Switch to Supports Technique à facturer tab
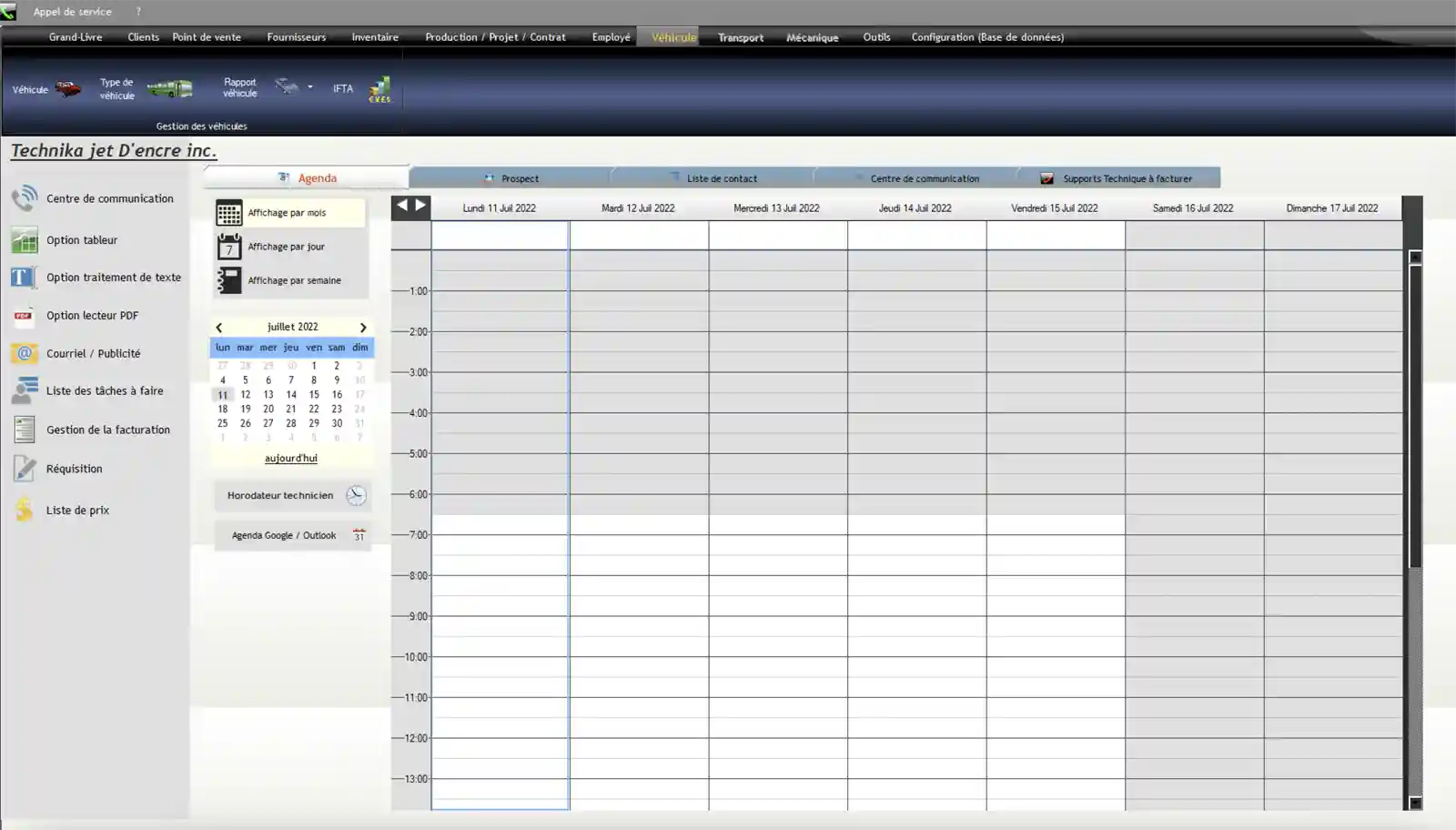 point(1120,178)
